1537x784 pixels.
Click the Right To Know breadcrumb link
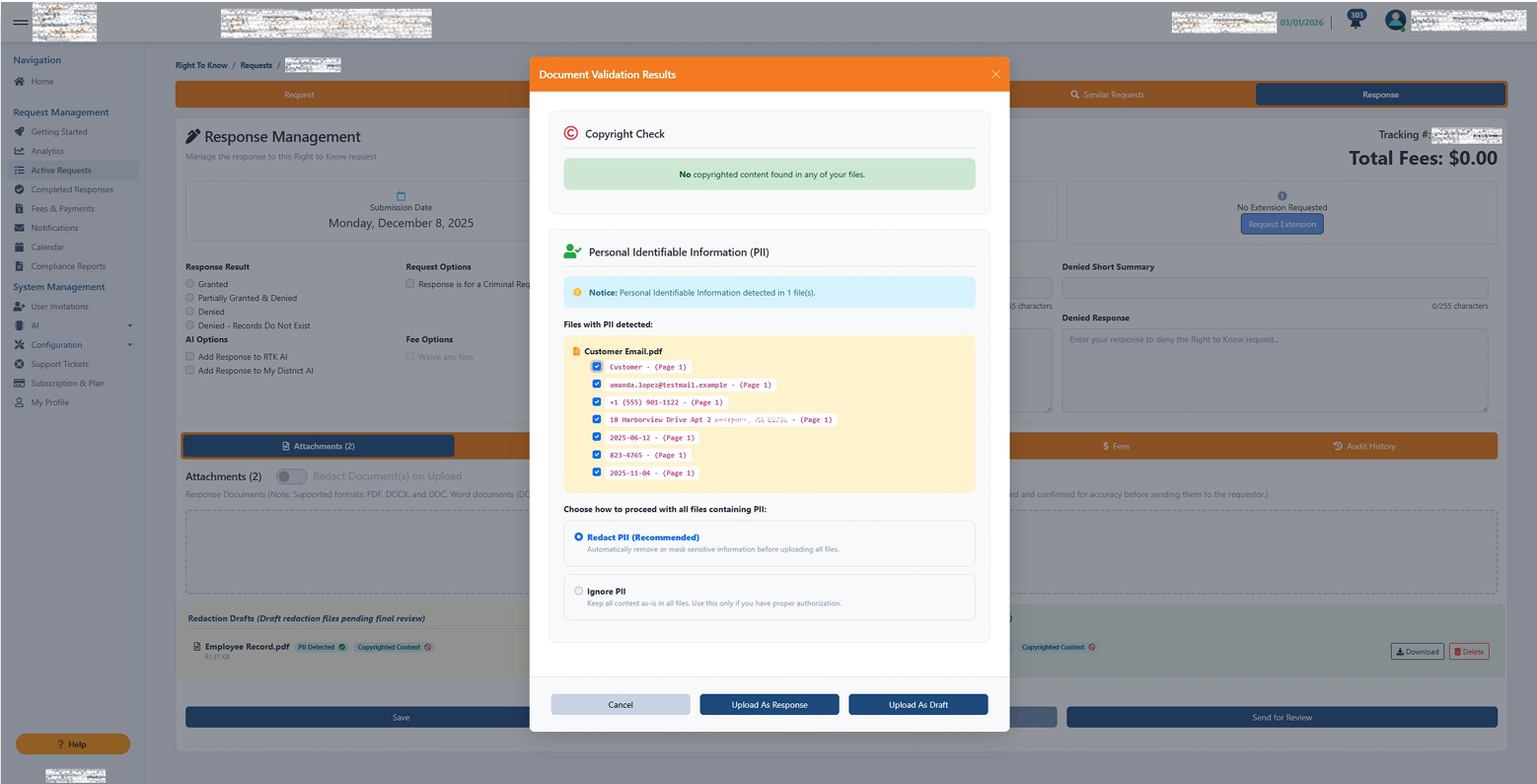point(201,66)
